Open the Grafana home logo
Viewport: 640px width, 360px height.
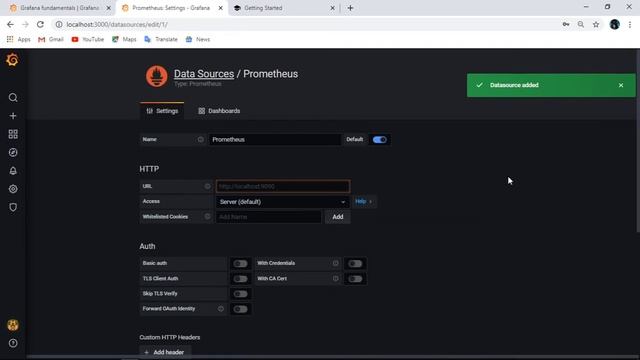(x=12, y=60)
